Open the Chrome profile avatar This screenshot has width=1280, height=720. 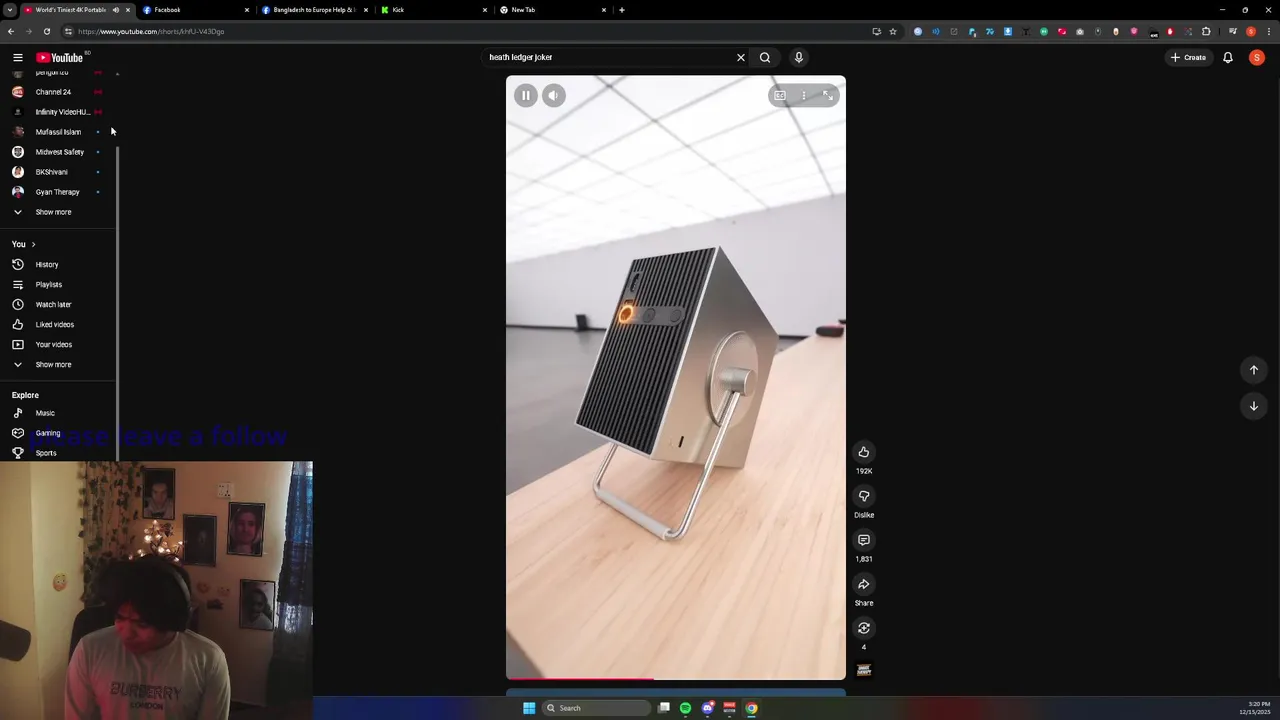(x=1250, y=31)
